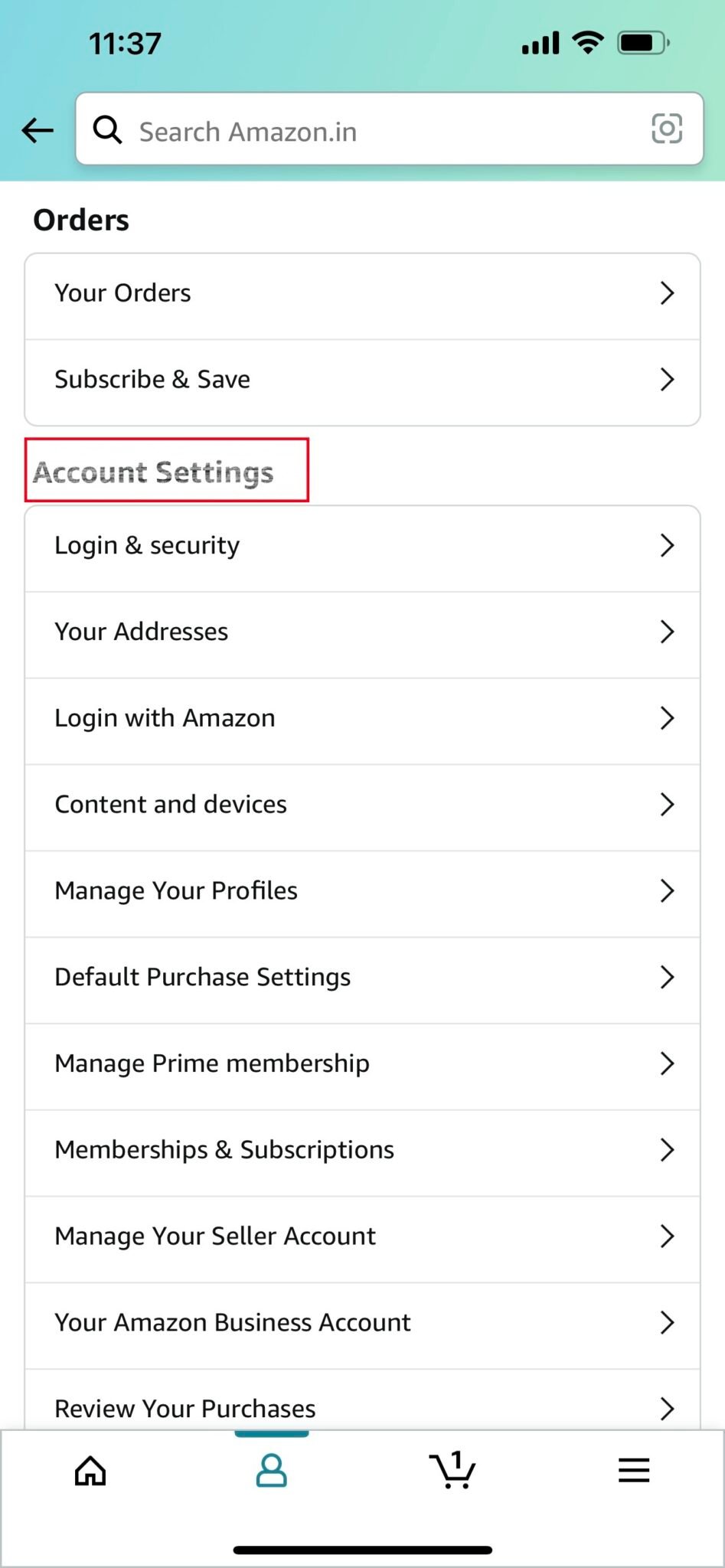
Task: Tap the Home icon in bottom navigation
Action: pos(90,1470)
